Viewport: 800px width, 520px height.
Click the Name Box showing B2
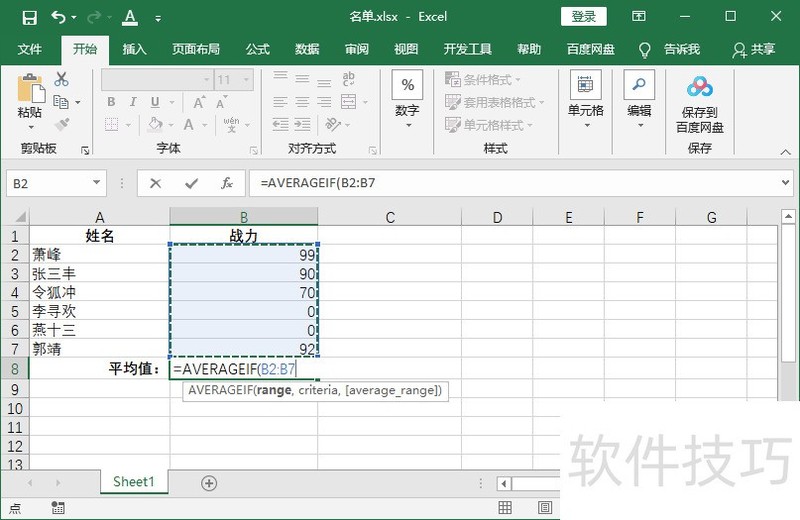coord(56,183)
